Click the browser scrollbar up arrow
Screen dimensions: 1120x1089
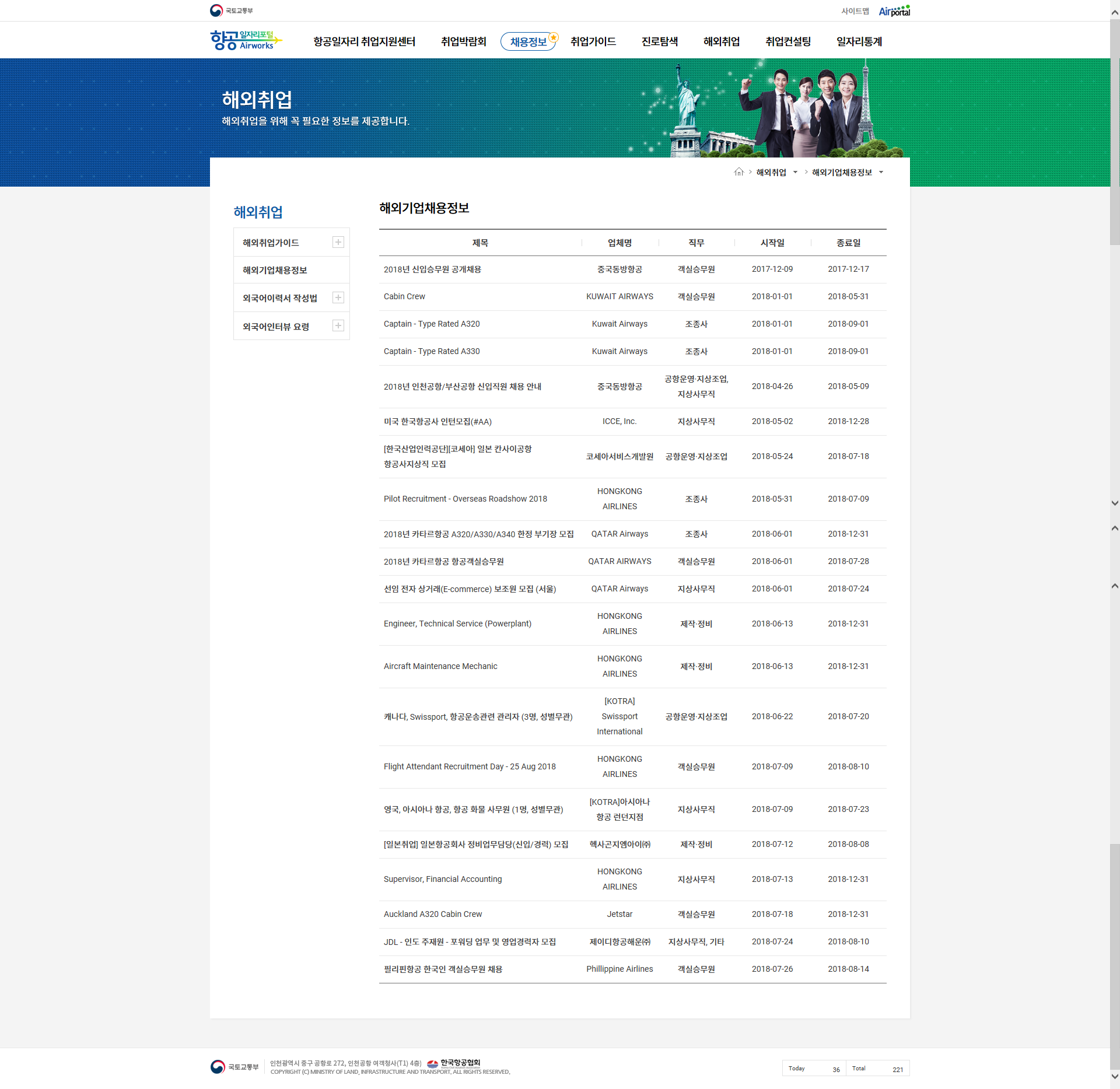(1115, 11)
